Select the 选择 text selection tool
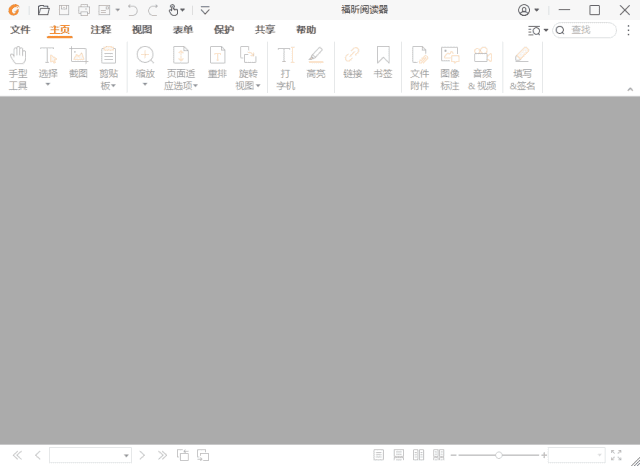Image resolution: width=640 pixels, height=466 pixels. point(48,67)
